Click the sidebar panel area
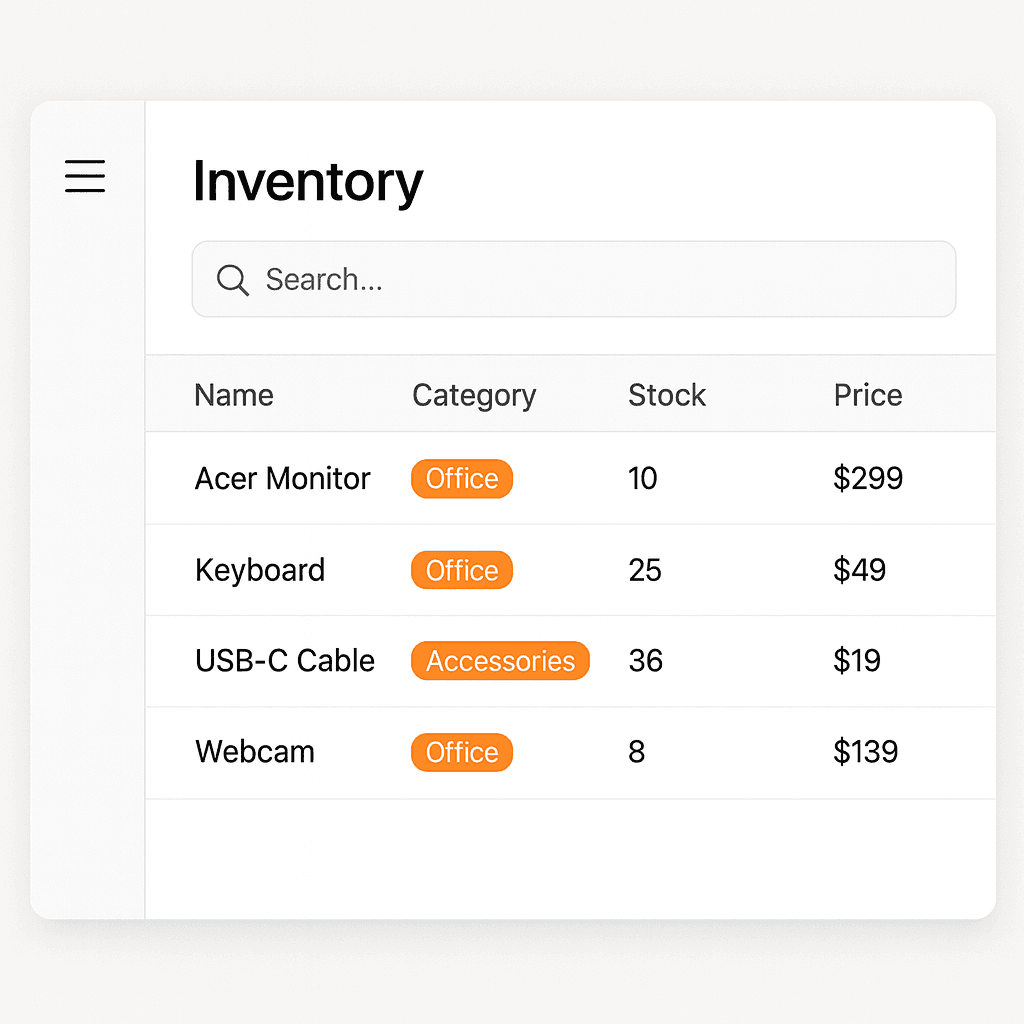Viewport: 1024px width, 1024px height. (88, 550)
